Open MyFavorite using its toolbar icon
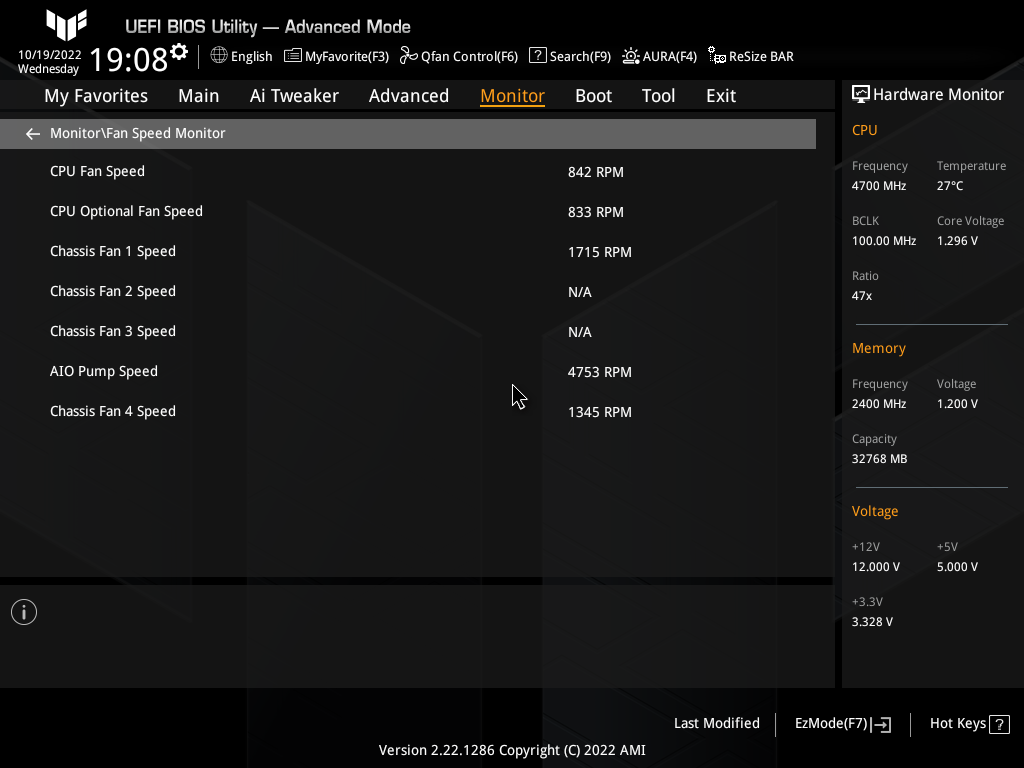This screenshot has height=768, width=1024. [292, 57]
